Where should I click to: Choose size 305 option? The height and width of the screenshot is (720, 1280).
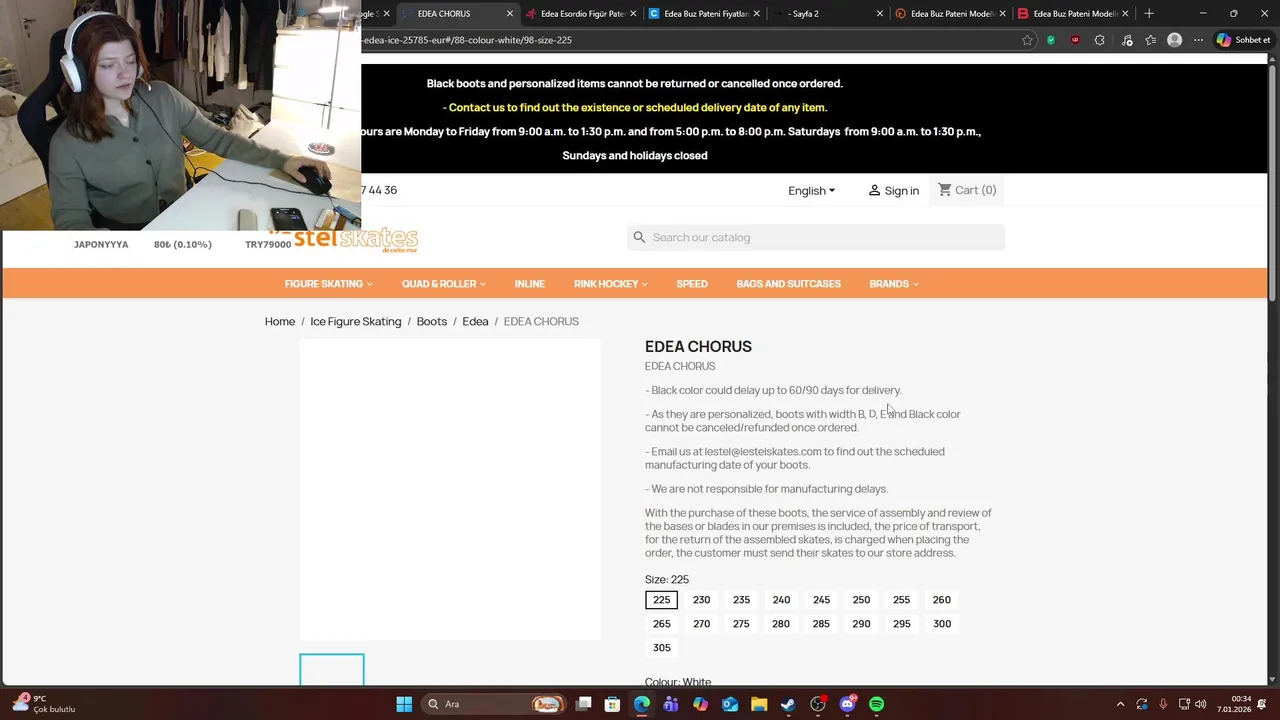661,648
